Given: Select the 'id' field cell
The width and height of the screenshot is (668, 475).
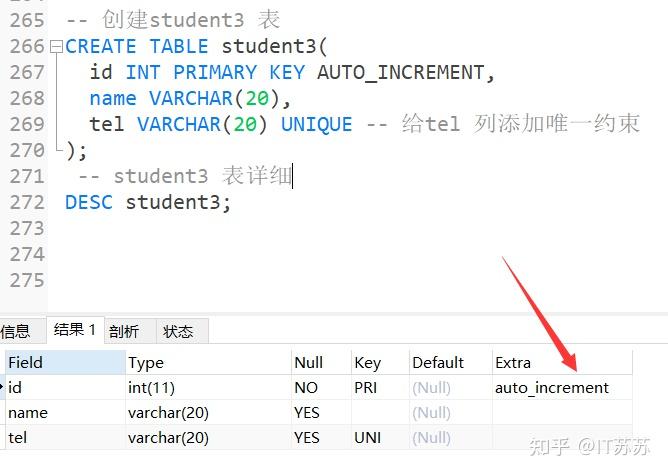Looking at the screenshot, I should click(65, 388).
